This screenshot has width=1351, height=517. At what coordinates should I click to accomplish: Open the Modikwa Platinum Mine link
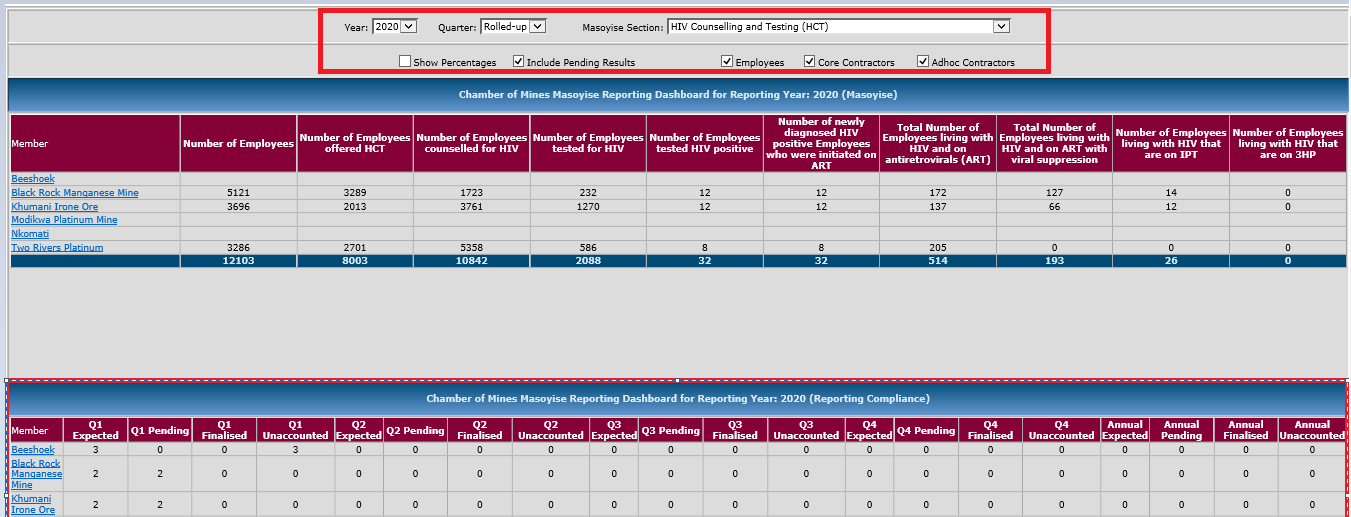(x=64, y=219)
